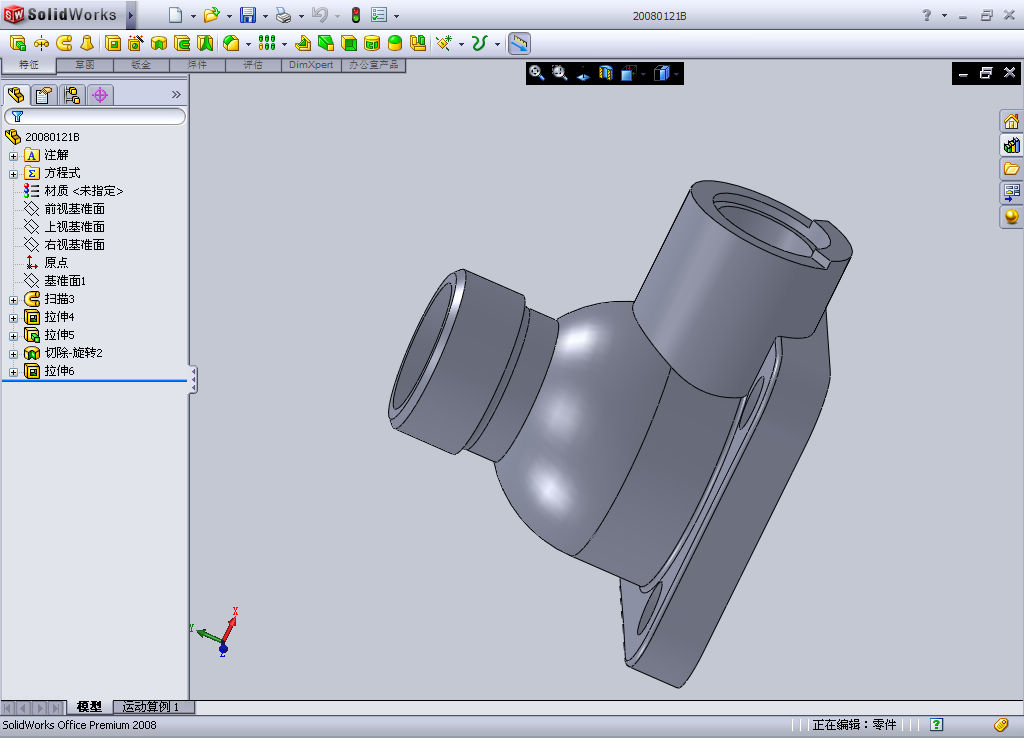Select the Lofted Cut tool
Image resolution: width=1024 pixels, height=738 pixels.
(x=205, y=43)
